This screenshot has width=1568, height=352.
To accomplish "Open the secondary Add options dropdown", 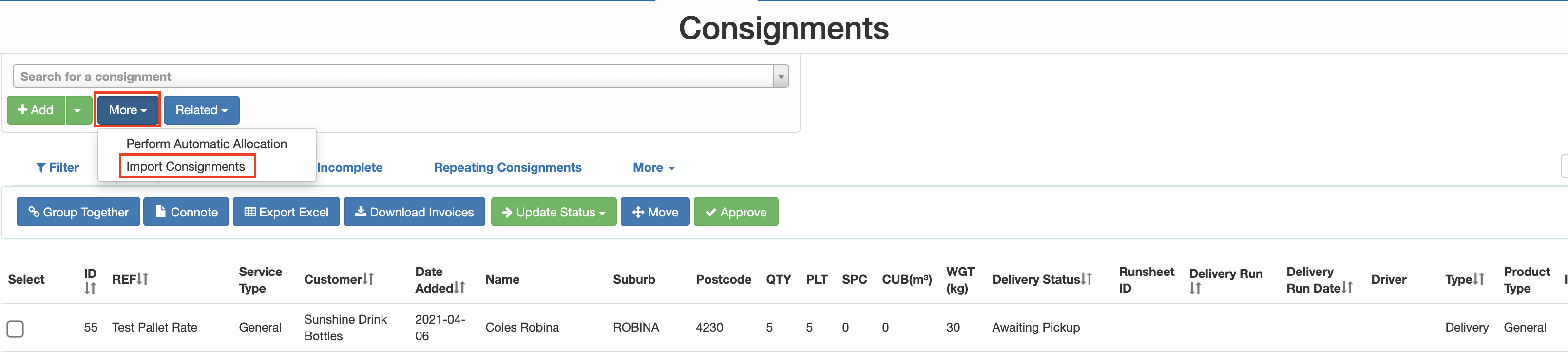I will click(x=78, y=110).
